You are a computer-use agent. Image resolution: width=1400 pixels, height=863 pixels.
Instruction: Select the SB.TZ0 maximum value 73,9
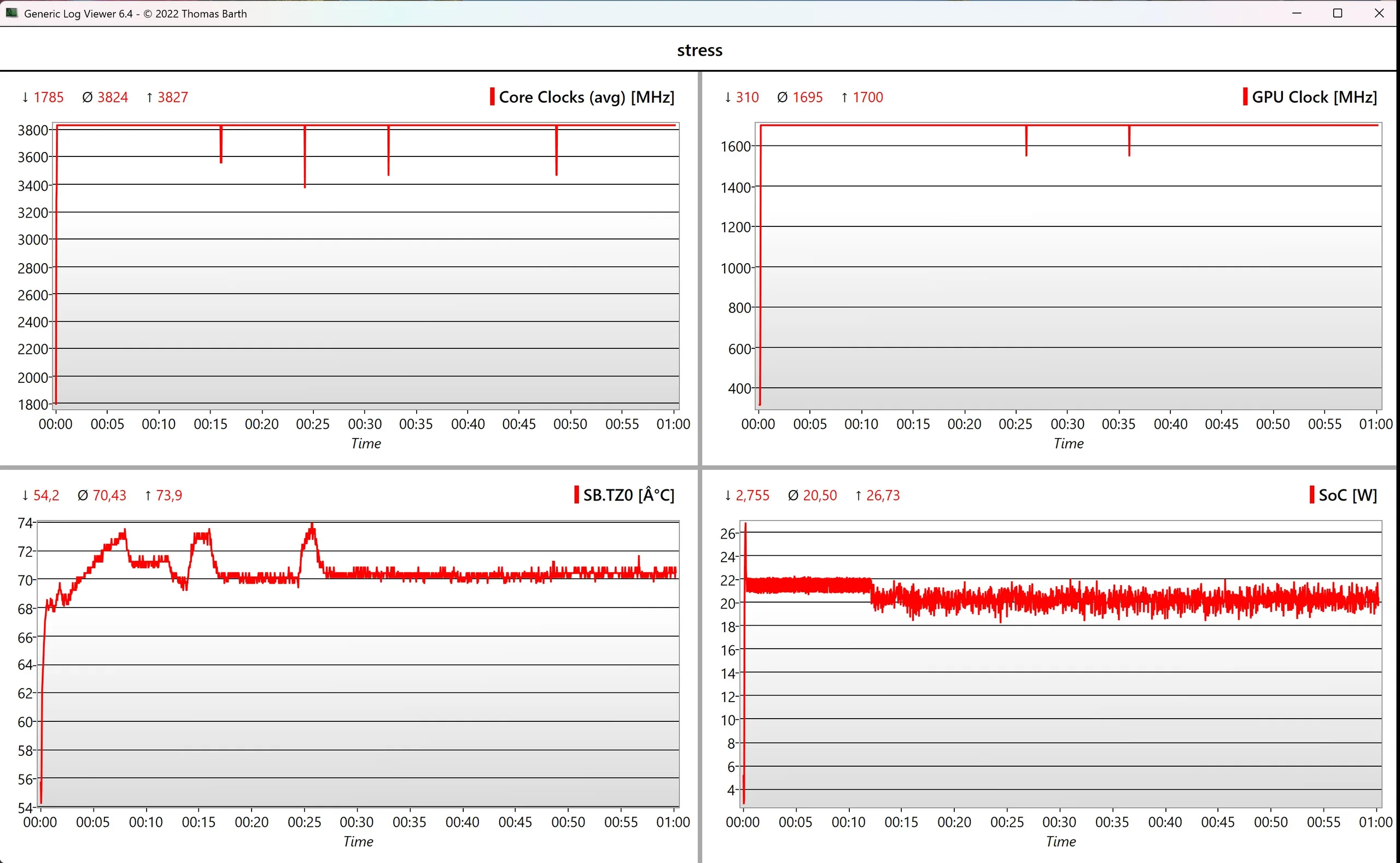[x=169, y=495]
